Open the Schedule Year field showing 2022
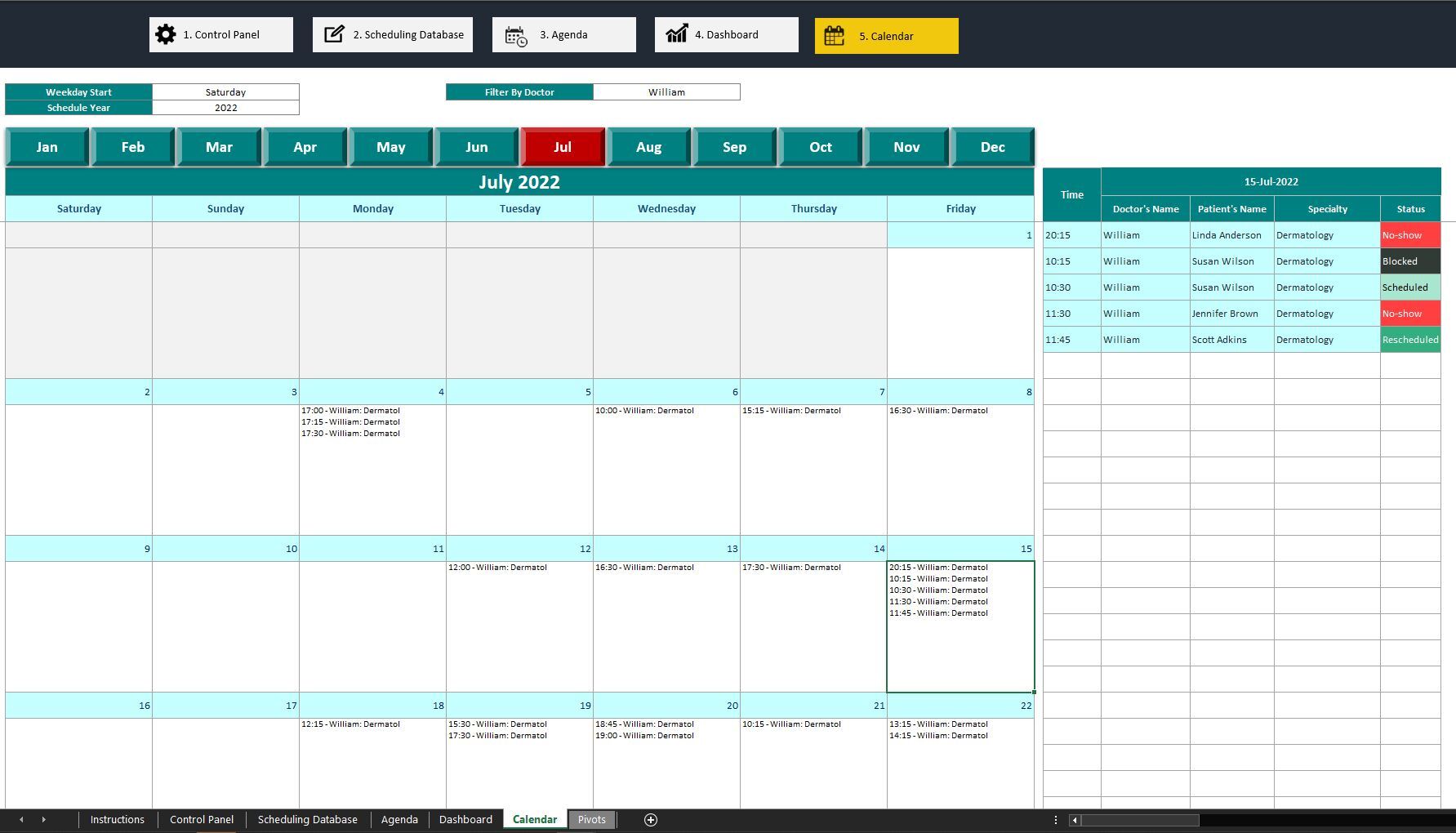1456x833 pixels. click(x=225, y=107)
